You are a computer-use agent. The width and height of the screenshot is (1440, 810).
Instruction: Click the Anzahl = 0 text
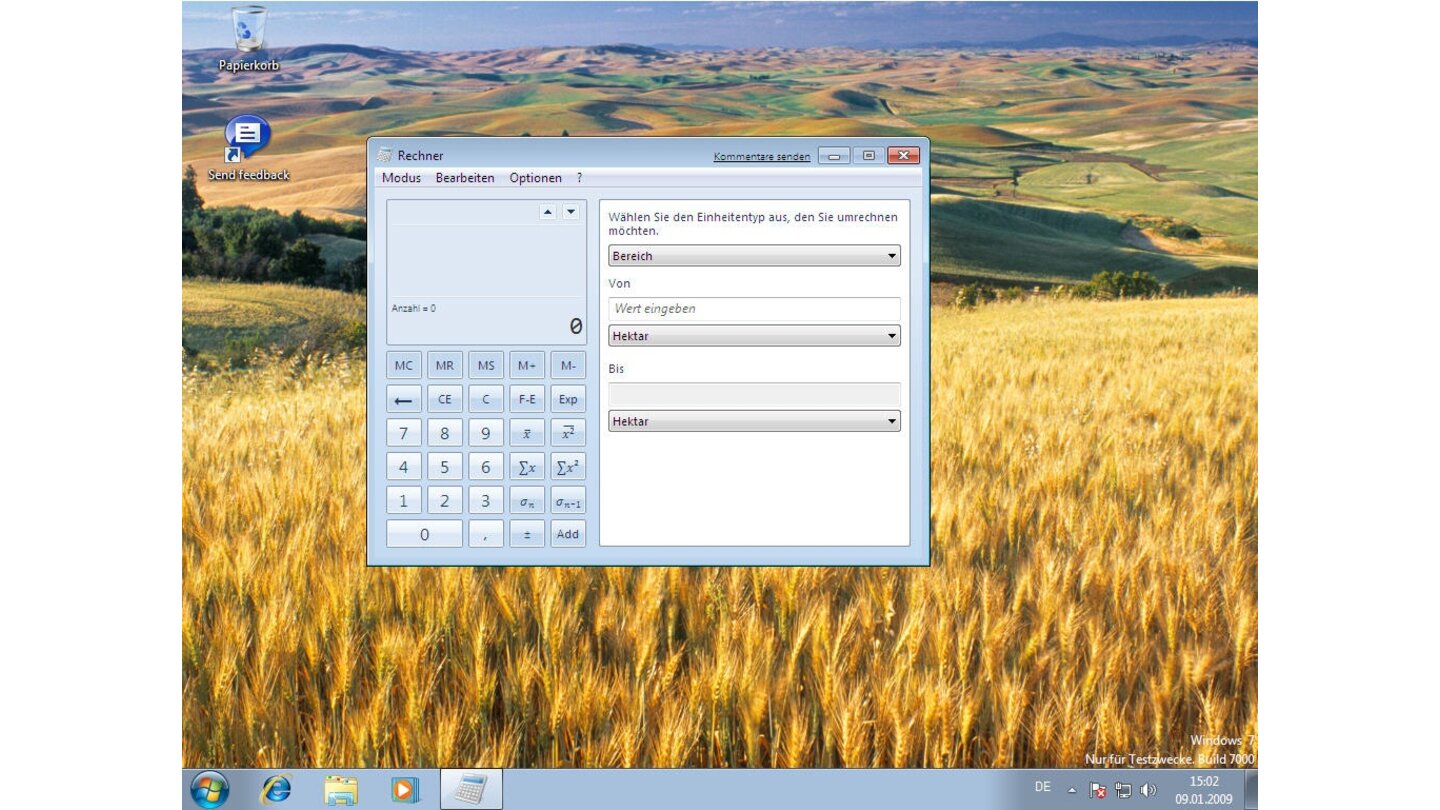tap(413, 308)
